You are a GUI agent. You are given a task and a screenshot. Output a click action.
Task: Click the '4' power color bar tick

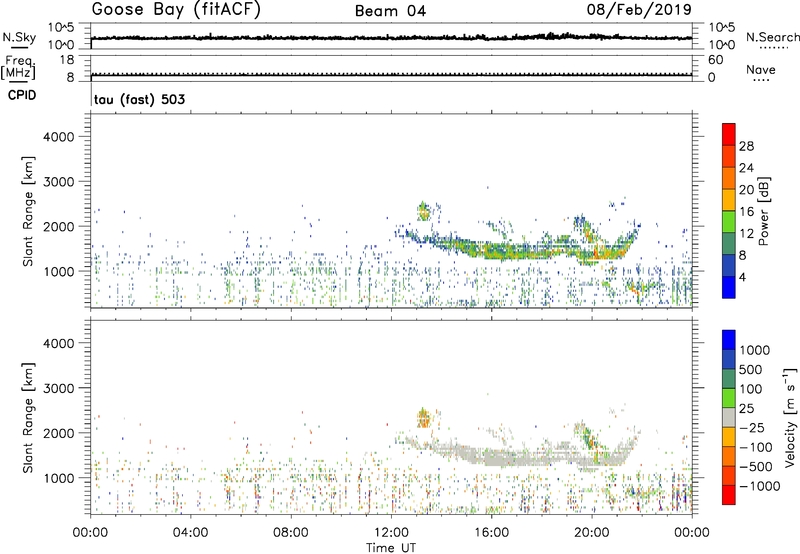pos(742,278)
